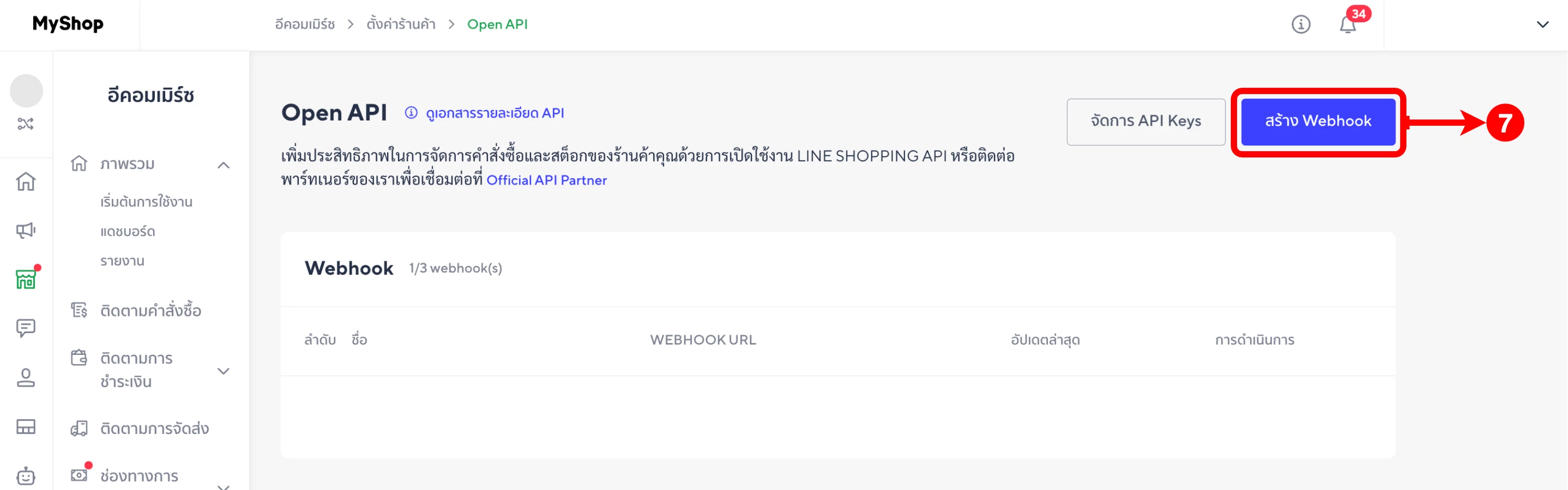Select รายงาน from the sidebar menu
The width and height of the screenshot is (1568, 490).
point(122,261)
